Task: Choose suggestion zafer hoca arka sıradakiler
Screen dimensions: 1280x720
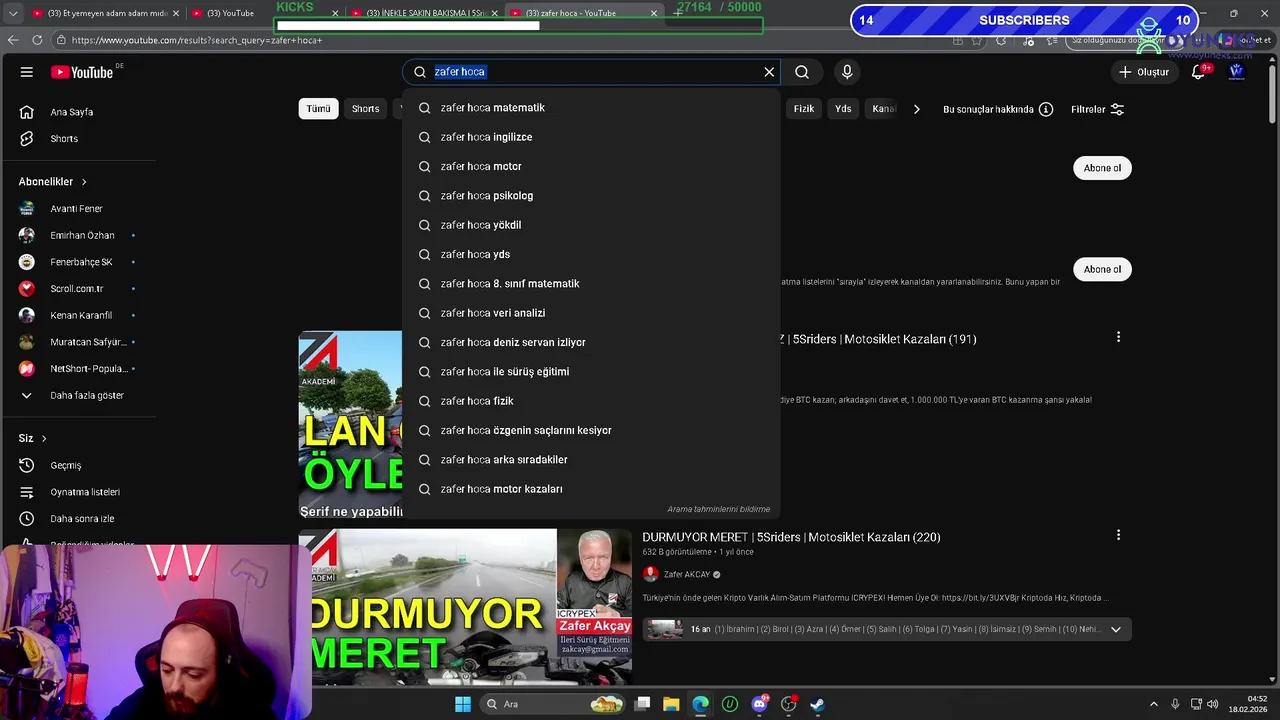Action: 591,460
